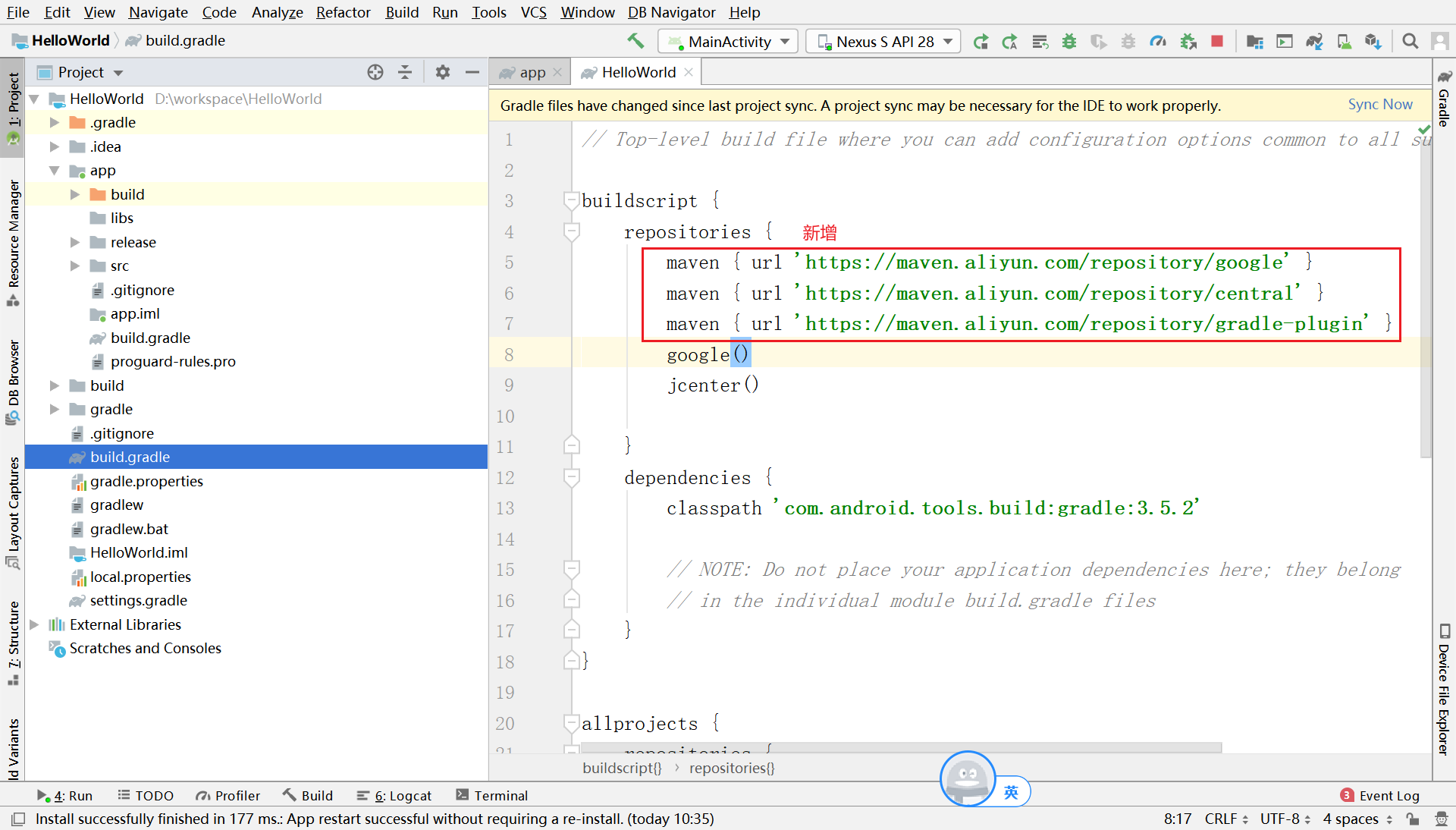1456x830 pixels.
Task: Toggle the Gradle side panel
Action: tap(1444, 99)
